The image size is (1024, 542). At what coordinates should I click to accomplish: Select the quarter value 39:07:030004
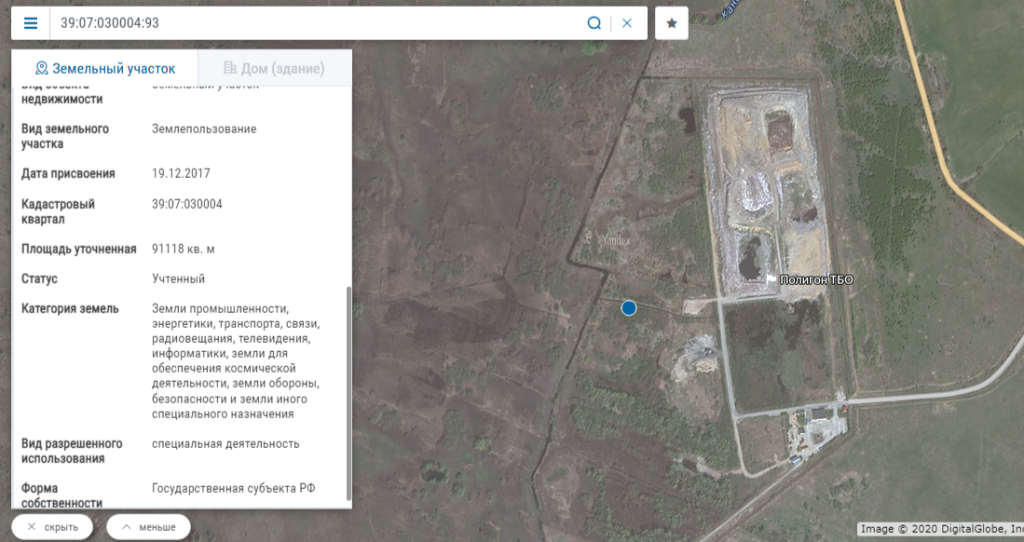[x=187, y=204]
